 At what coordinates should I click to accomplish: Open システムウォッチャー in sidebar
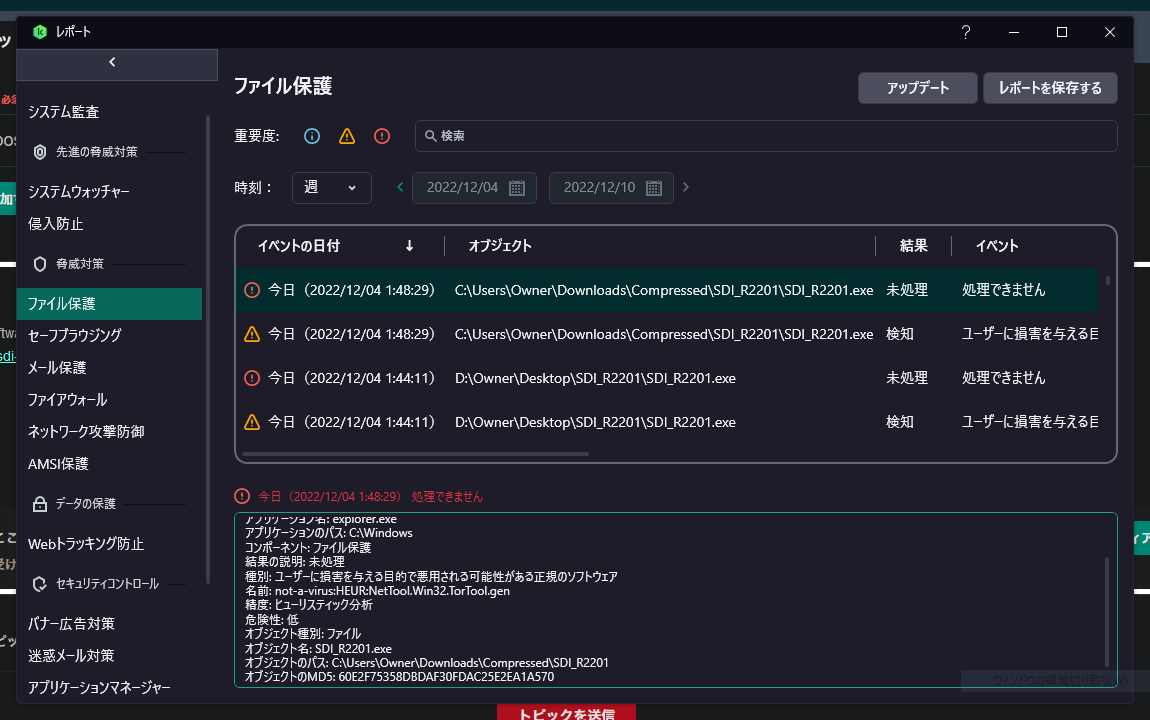pyautogui.click(x=78, y=191)
